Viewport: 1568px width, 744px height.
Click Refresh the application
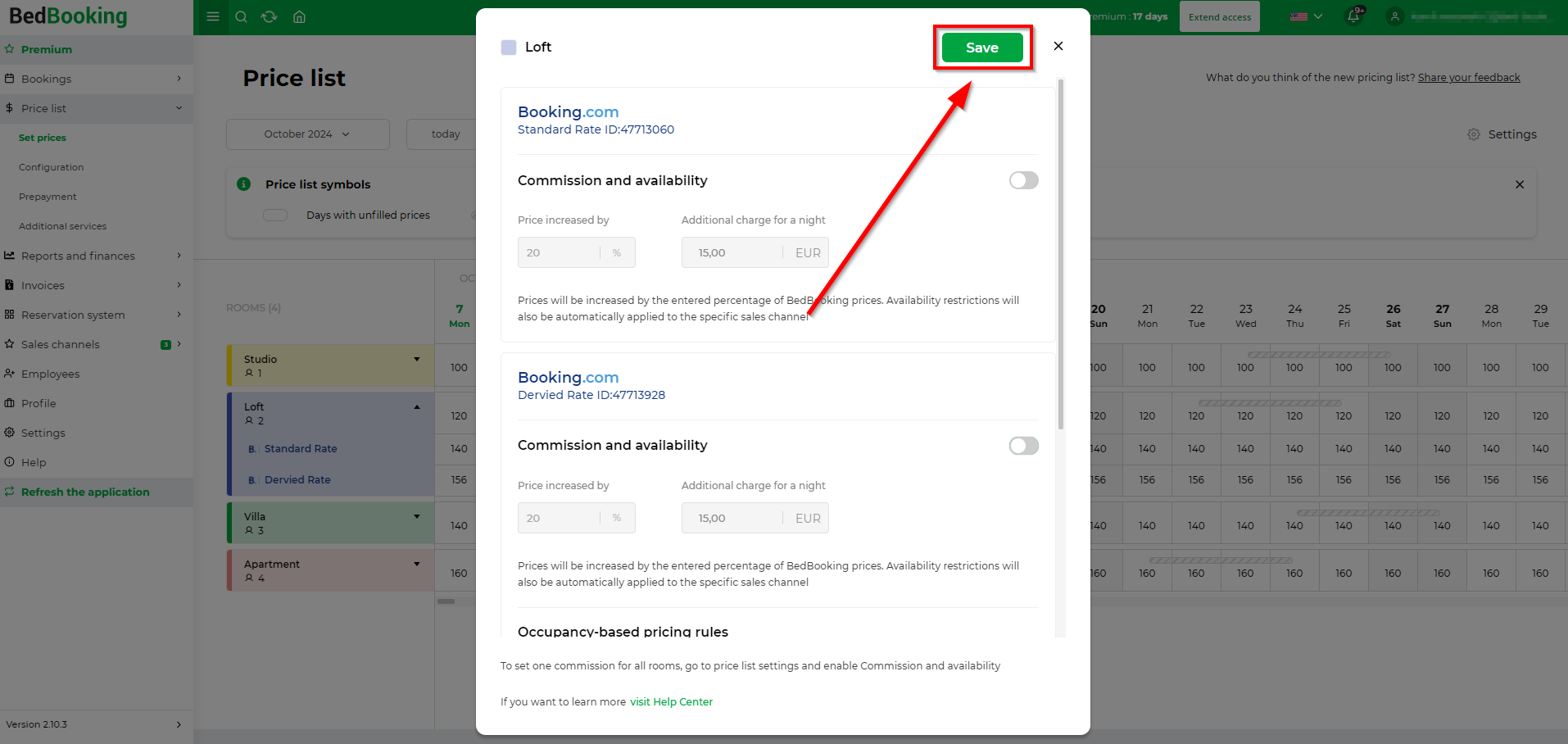[97, 492]
